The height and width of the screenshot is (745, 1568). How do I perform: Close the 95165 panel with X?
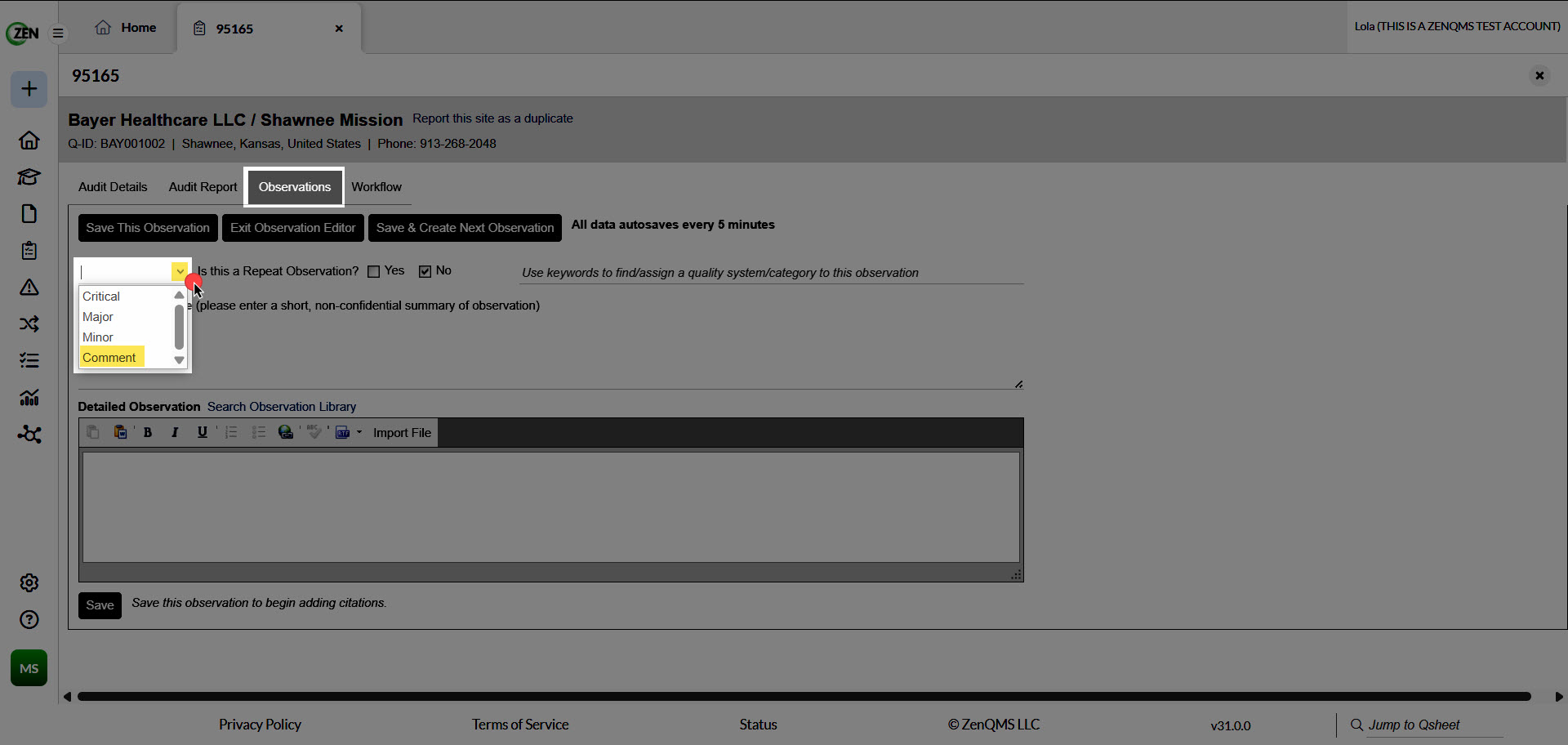click(1539, 75)
